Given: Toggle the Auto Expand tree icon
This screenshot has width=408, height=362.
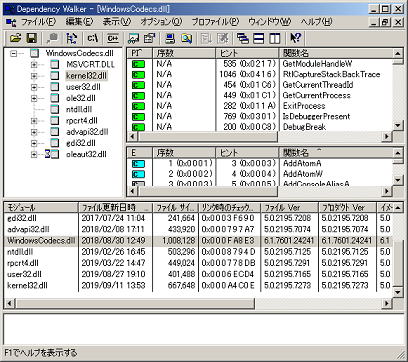Looking at the screenshot, I should 72,38.
